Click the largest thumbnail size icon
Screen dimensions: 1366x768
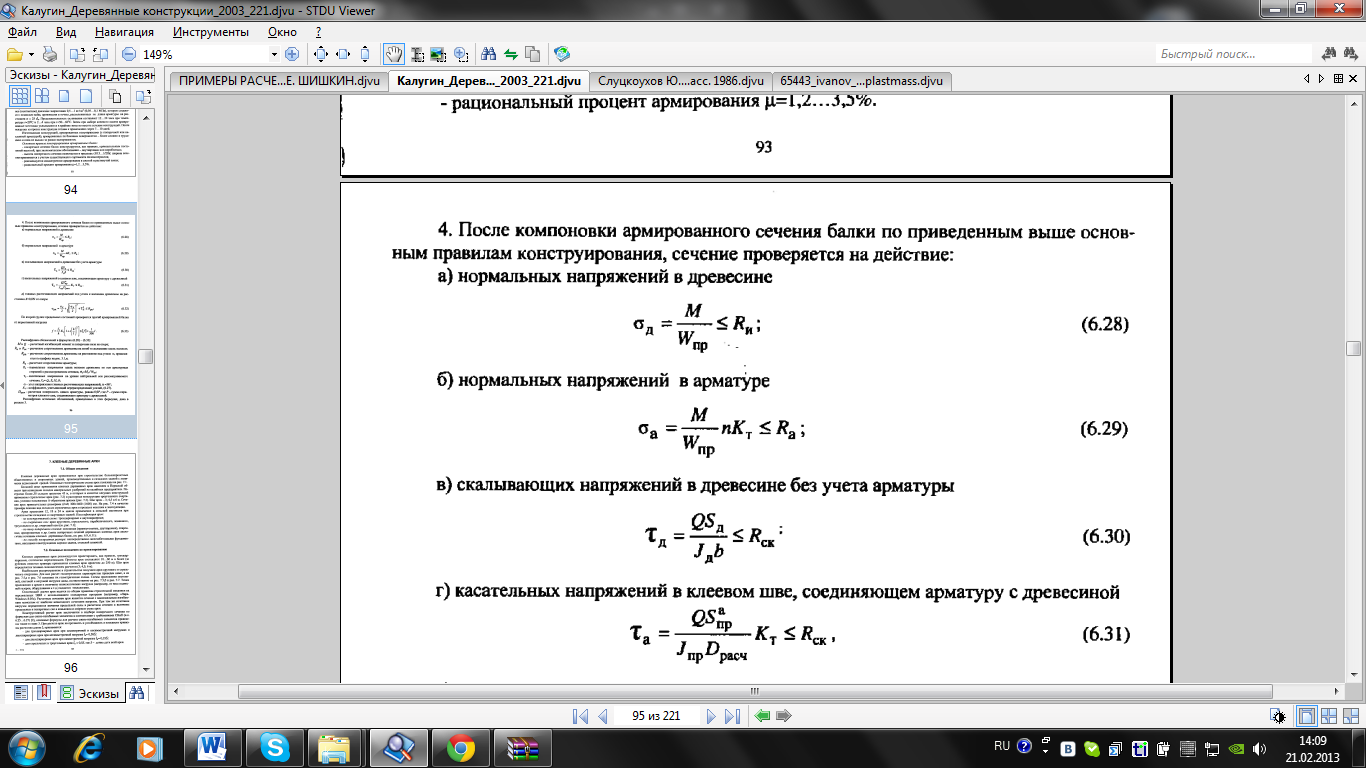coord(88,97)
